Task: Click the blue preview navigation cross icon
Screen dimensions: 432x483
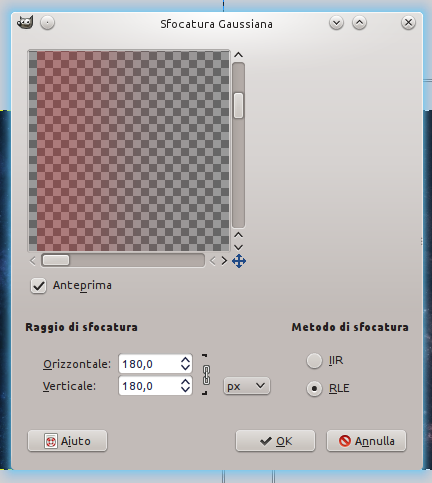Action: click(239, 261)
